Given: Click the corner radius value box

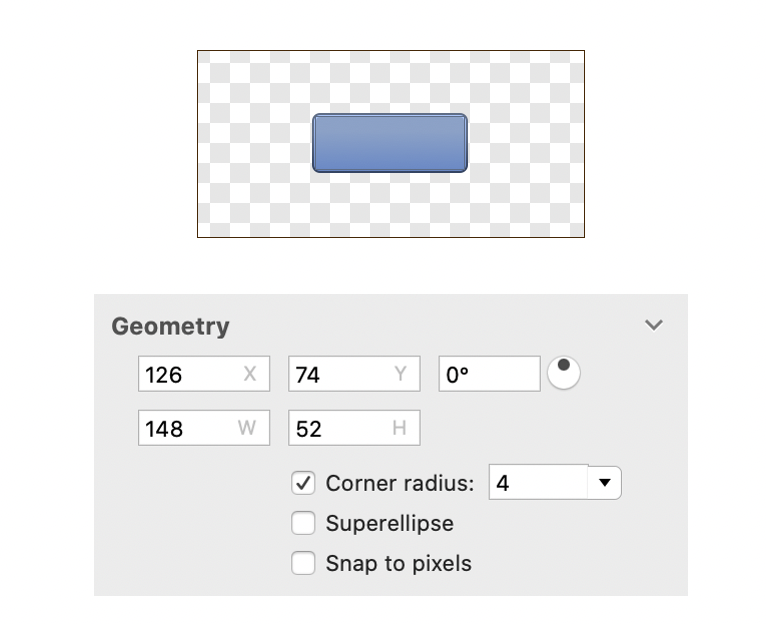Looking at the screenshot, I should [538, 484].
